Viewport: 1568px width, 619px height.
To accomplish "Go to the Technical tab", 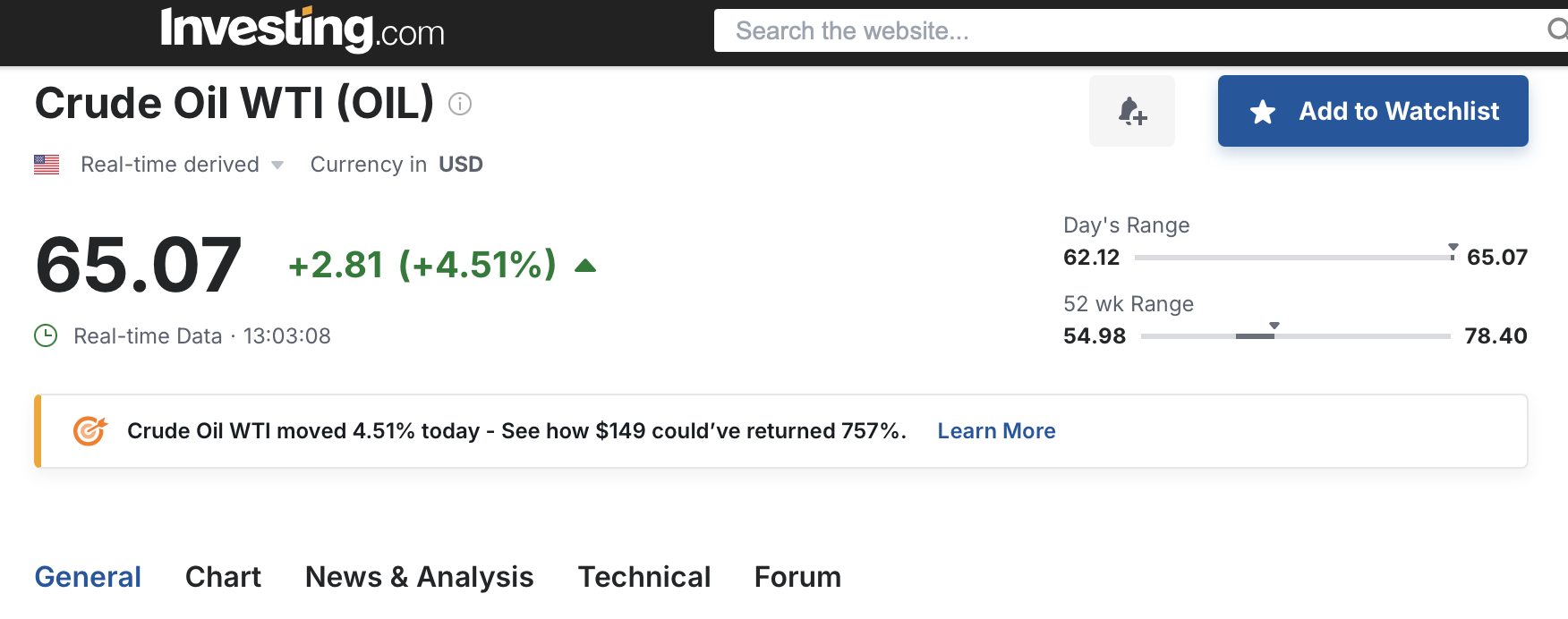I will point(643,577).
